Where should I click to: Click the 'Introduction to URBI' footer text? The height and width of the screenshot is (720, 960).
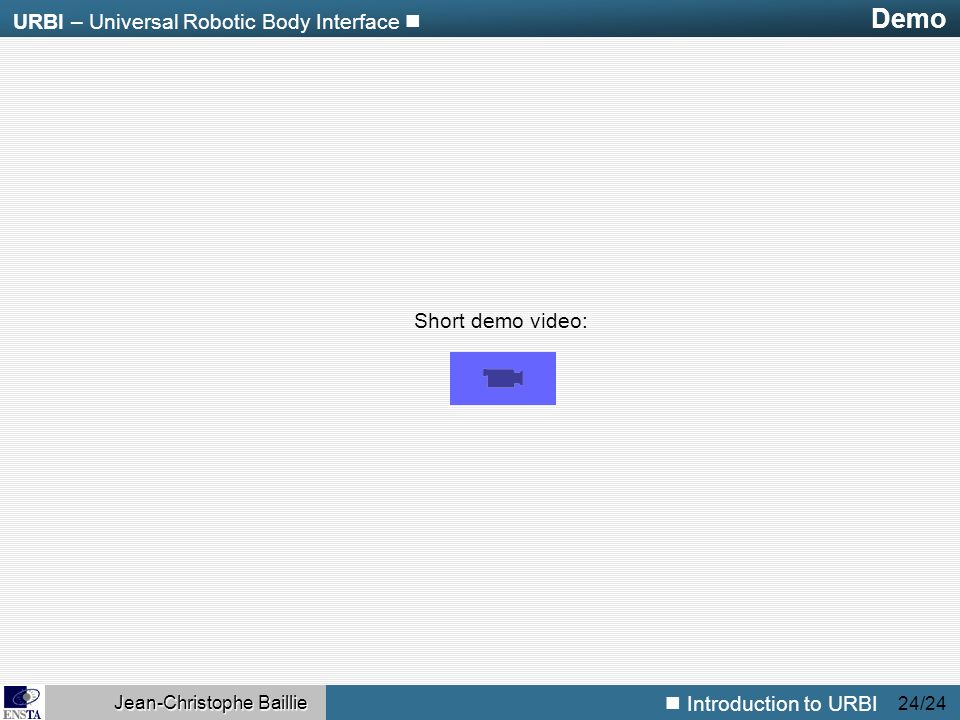[x=782, y=703]
